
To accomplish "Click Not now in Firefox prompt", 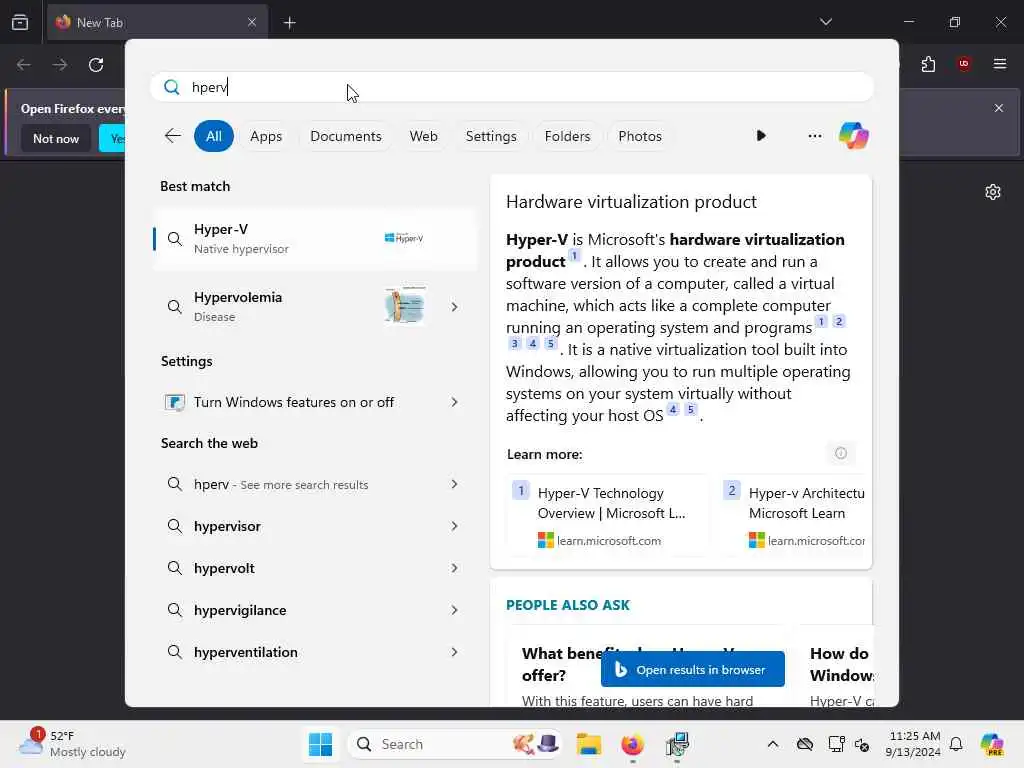I will pos(56,138).
